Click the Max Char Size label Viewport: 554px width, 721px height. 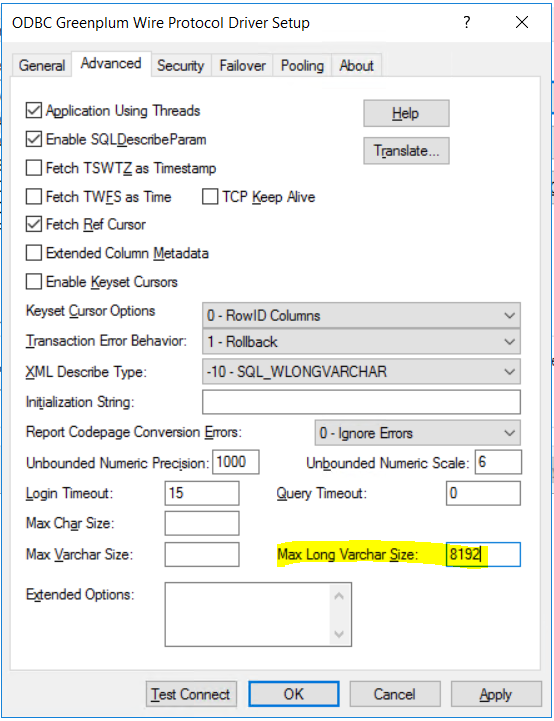[x=70, y=523]
